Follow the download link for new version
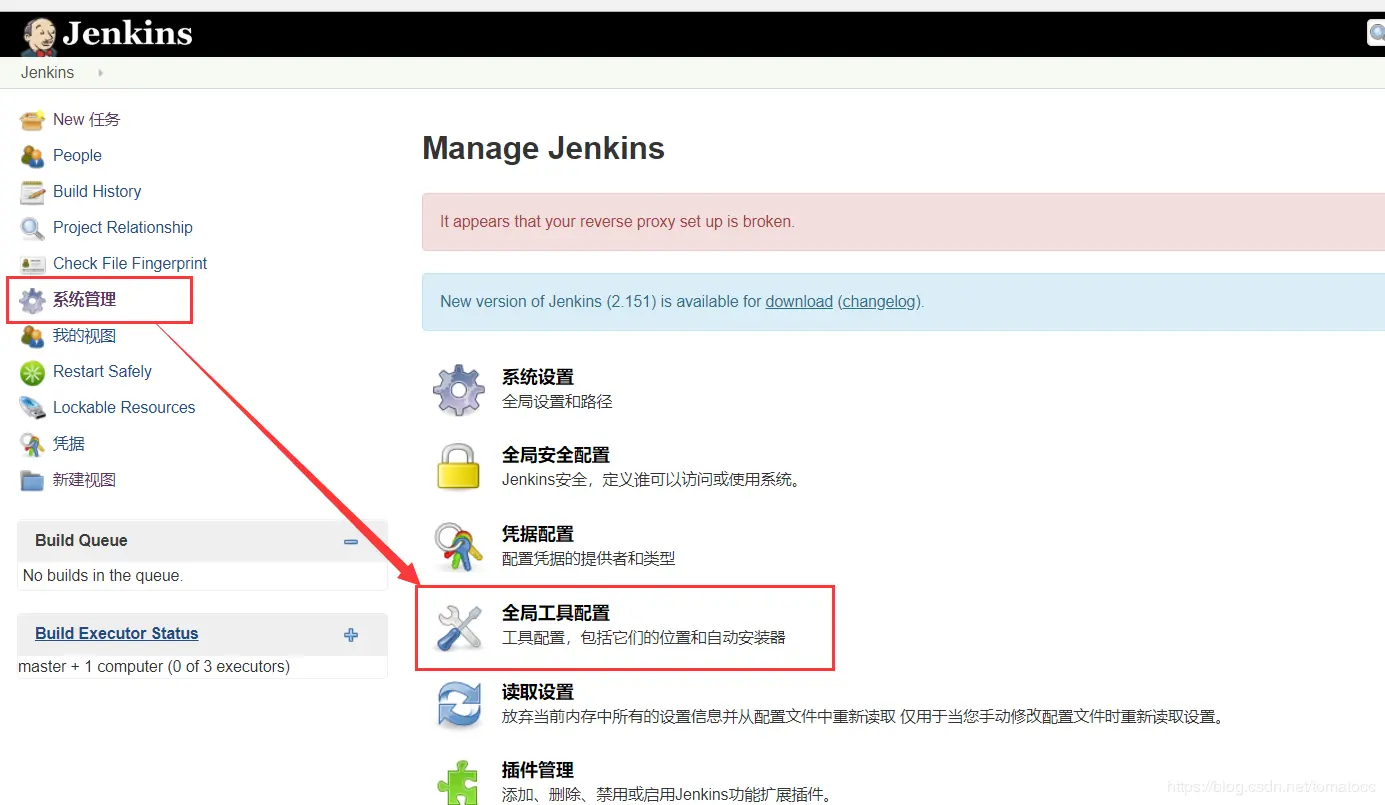Image resolution: width=1385 pixels, height=805 pixels. pos(799,301)
